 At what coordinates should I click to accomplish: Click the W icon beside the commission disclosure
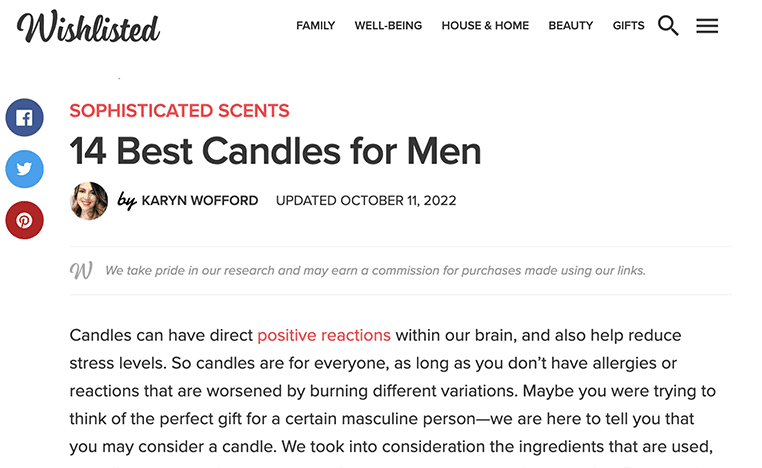81,270
